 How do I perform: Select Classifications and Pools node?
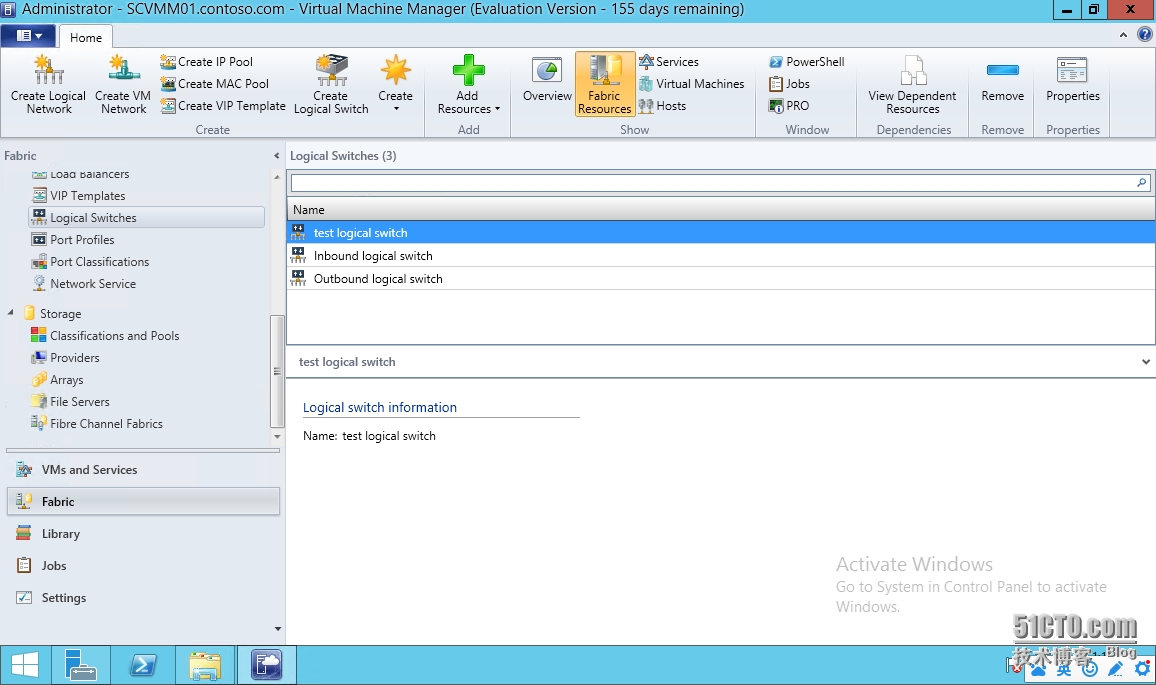point(105,335)
